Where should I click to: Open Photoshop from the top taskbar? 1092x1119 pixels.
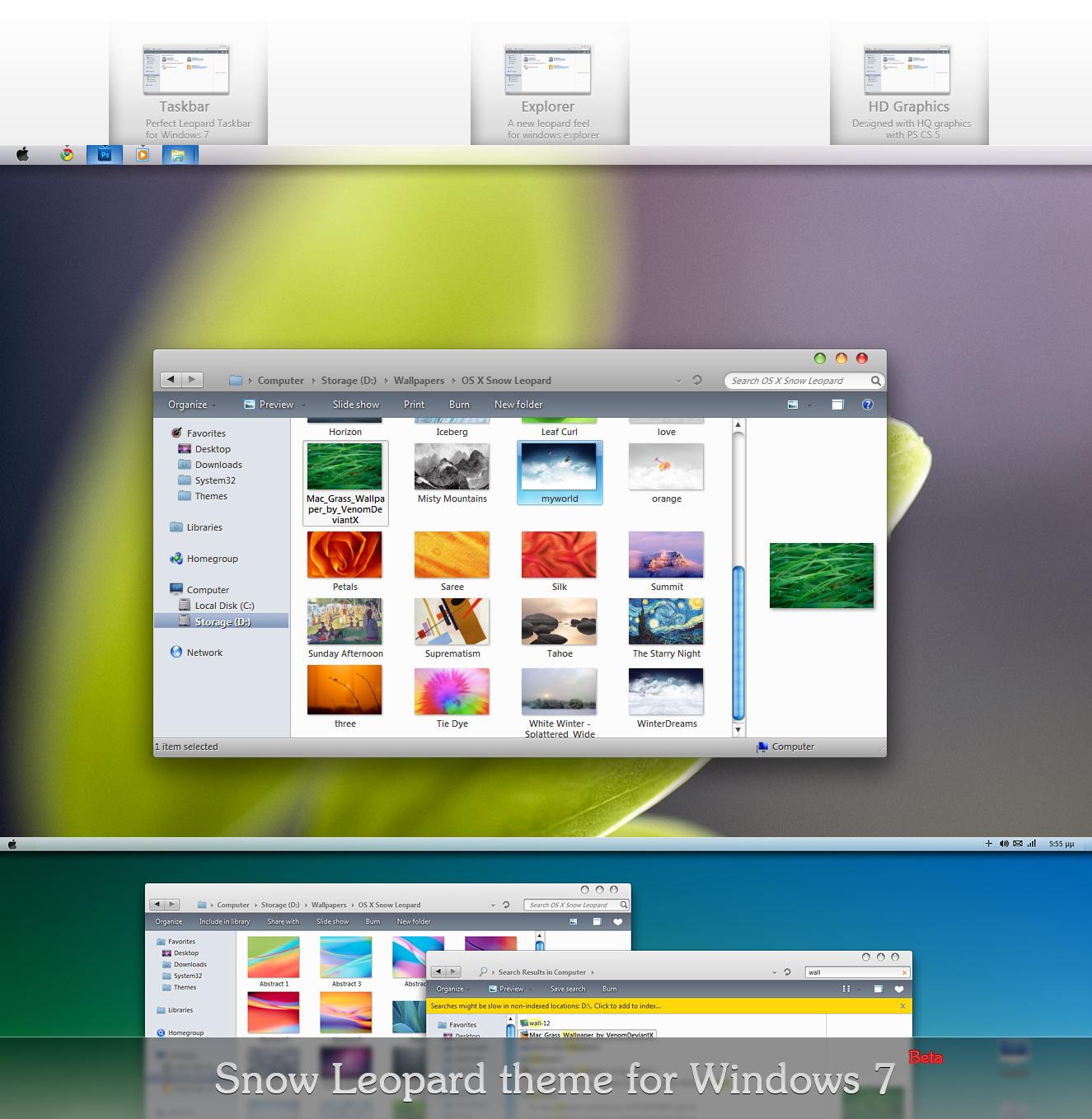point(105,154)
